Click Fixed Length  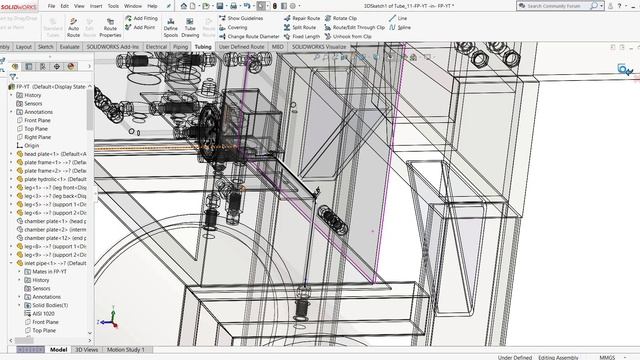coord(302,36)
